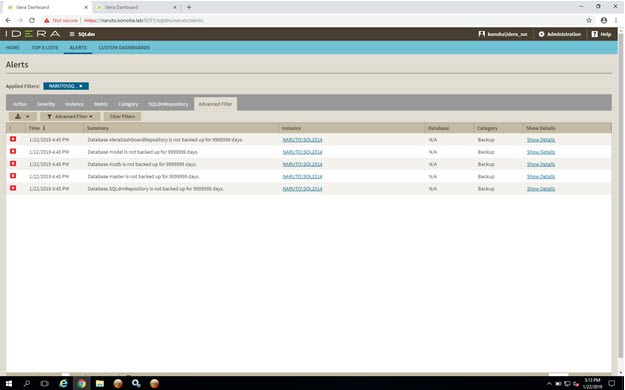Switch to second Idera Dashboard browser tab
625x390 pixels.
[x=136, y=7]
